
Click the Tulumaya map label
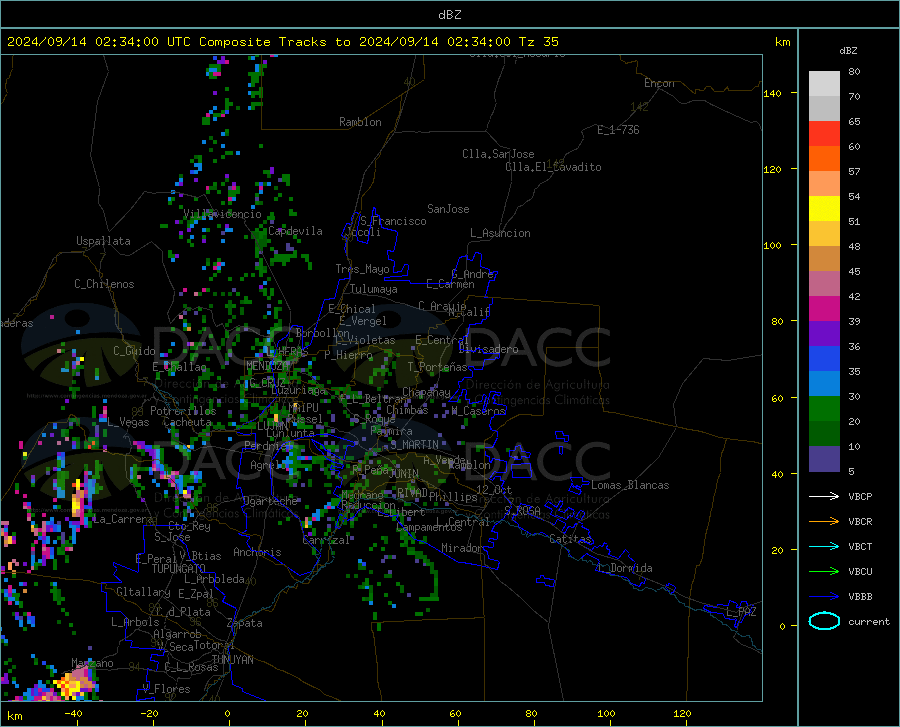pyautogui.click(x=374, y=289)
